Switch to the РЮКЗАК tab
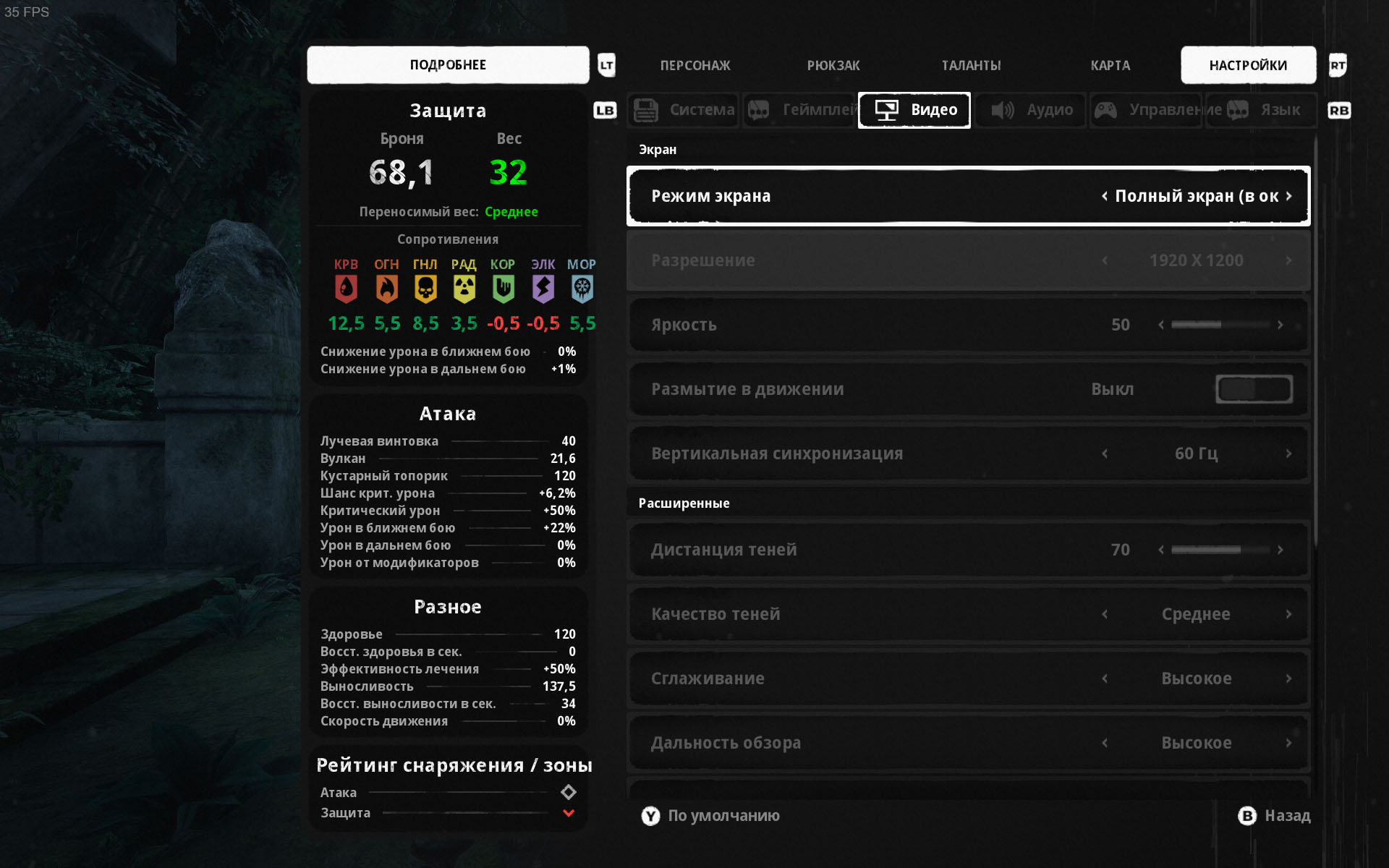 click(x=833, y=65)
